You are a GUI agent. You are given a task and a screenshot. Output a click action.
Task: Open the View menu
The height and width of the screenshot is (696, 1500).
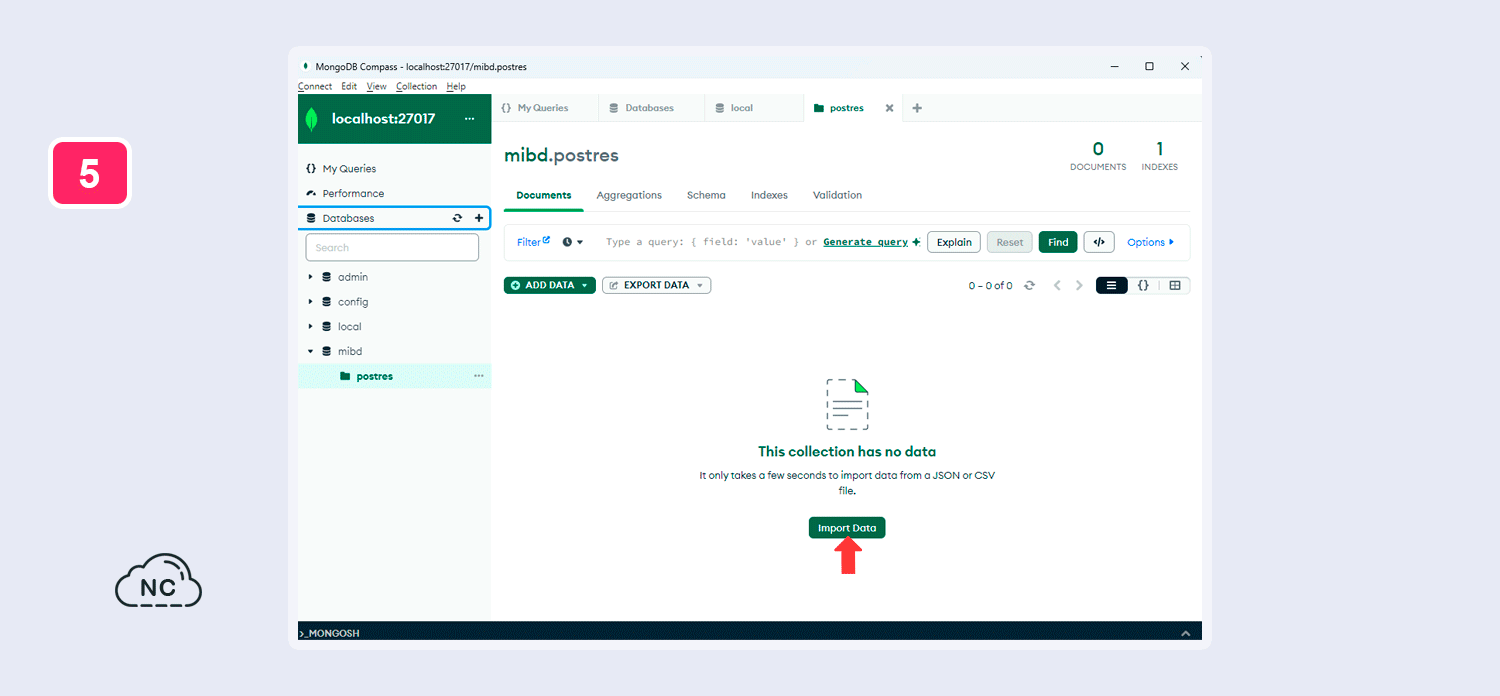click(x=376, y=87)
